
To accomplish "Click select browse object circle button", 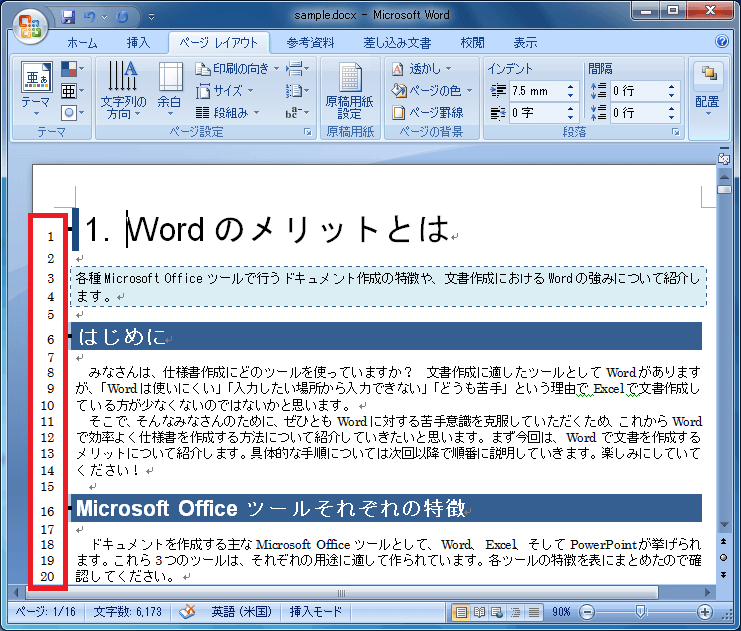I will pyautogui.click(x=724, y=558).
